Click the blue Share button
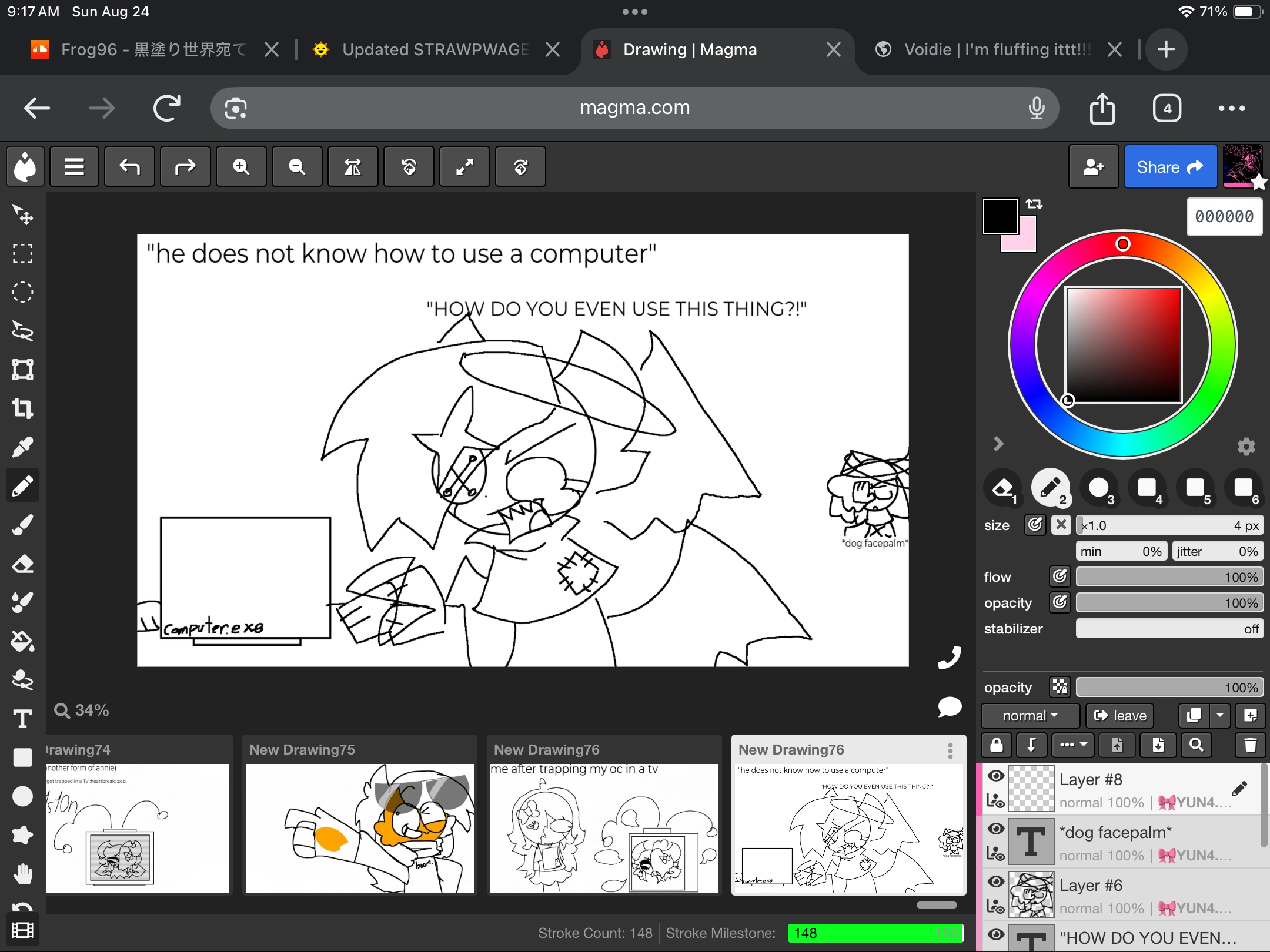This screenshot has width=1270, height=952. coord(1170,167)
